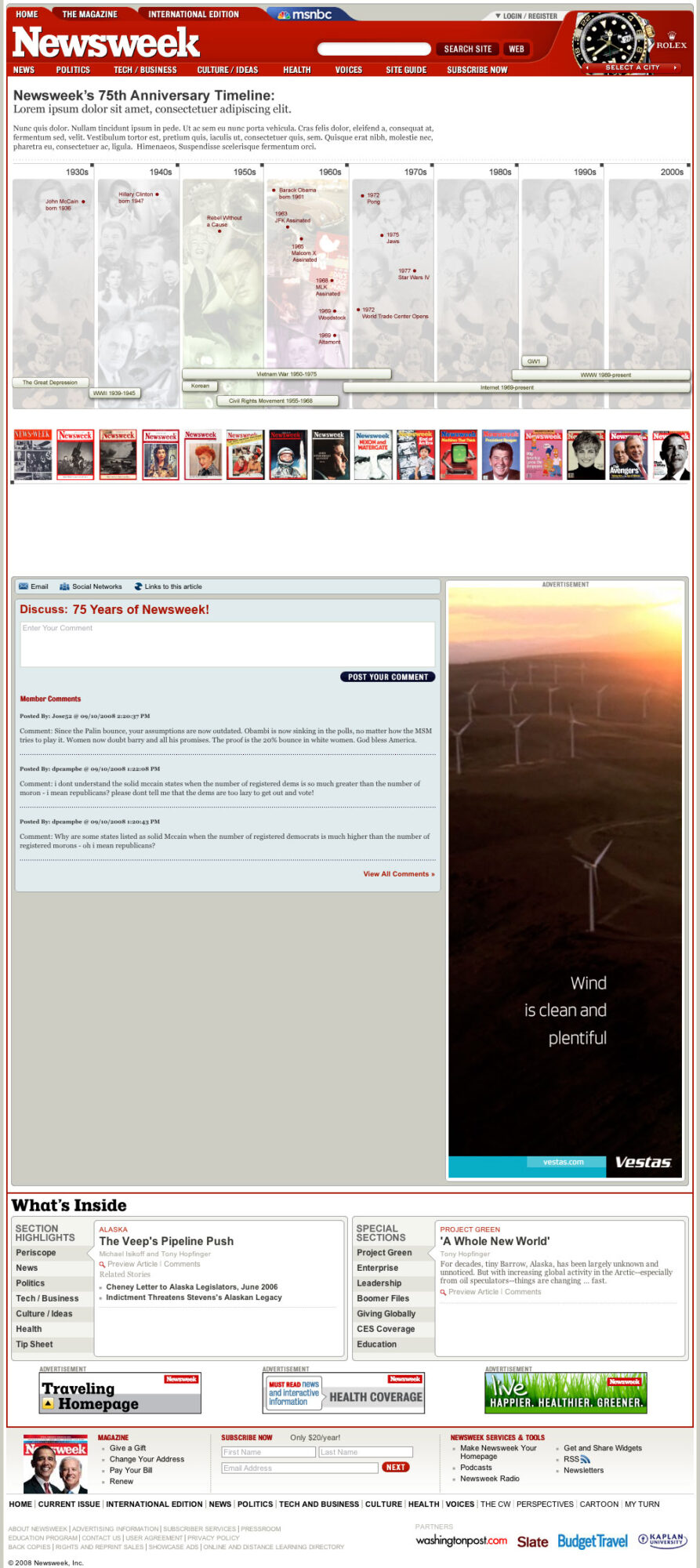Screen dimensions: 700x1568
Task: Open the Social Networks sharing icon
Action: (x=64, y=586)
